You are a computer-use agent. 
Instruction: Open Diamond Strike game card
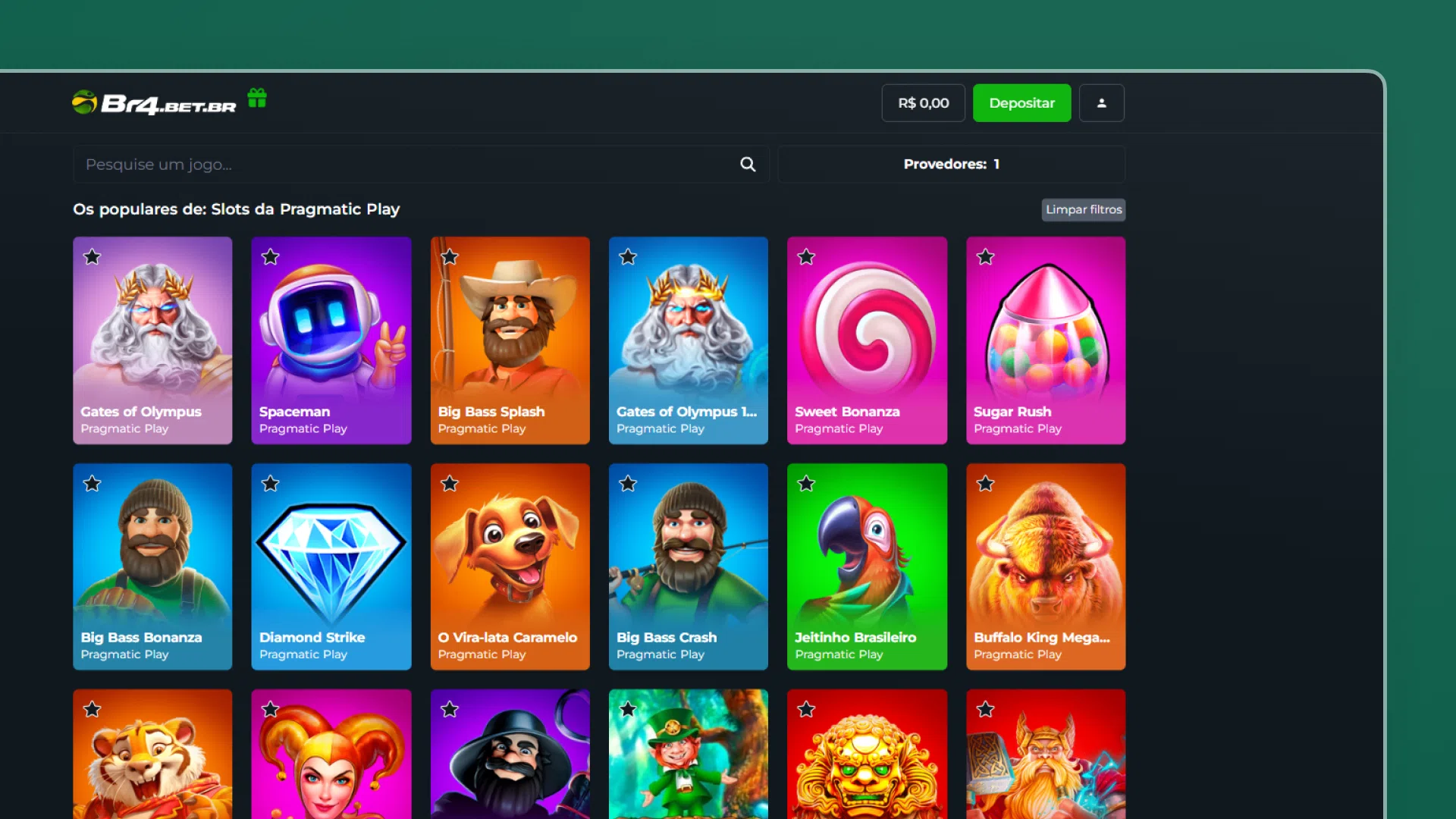coord(331,566)
